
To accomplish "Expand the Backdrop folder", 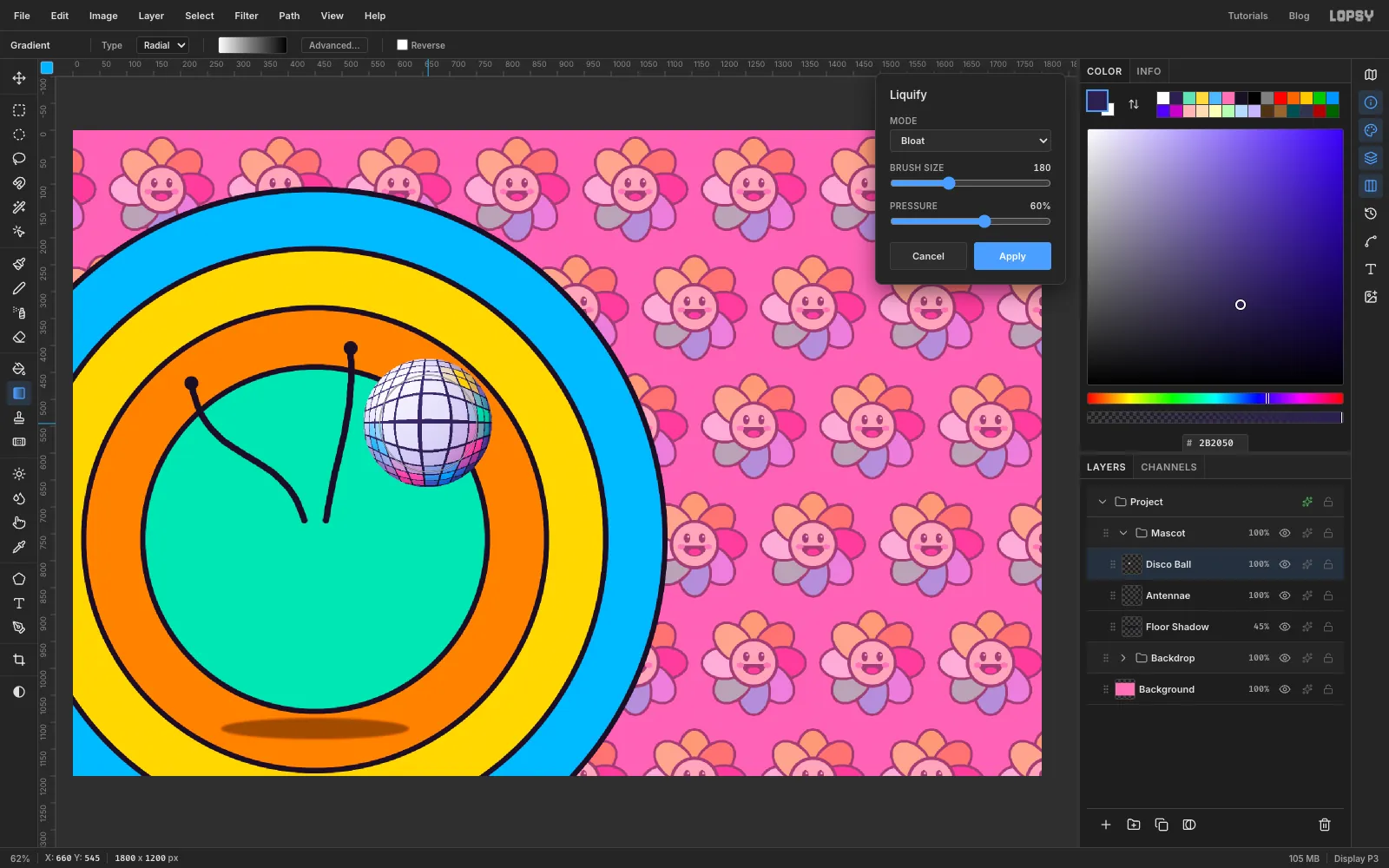I will (x=1123, y=658).
